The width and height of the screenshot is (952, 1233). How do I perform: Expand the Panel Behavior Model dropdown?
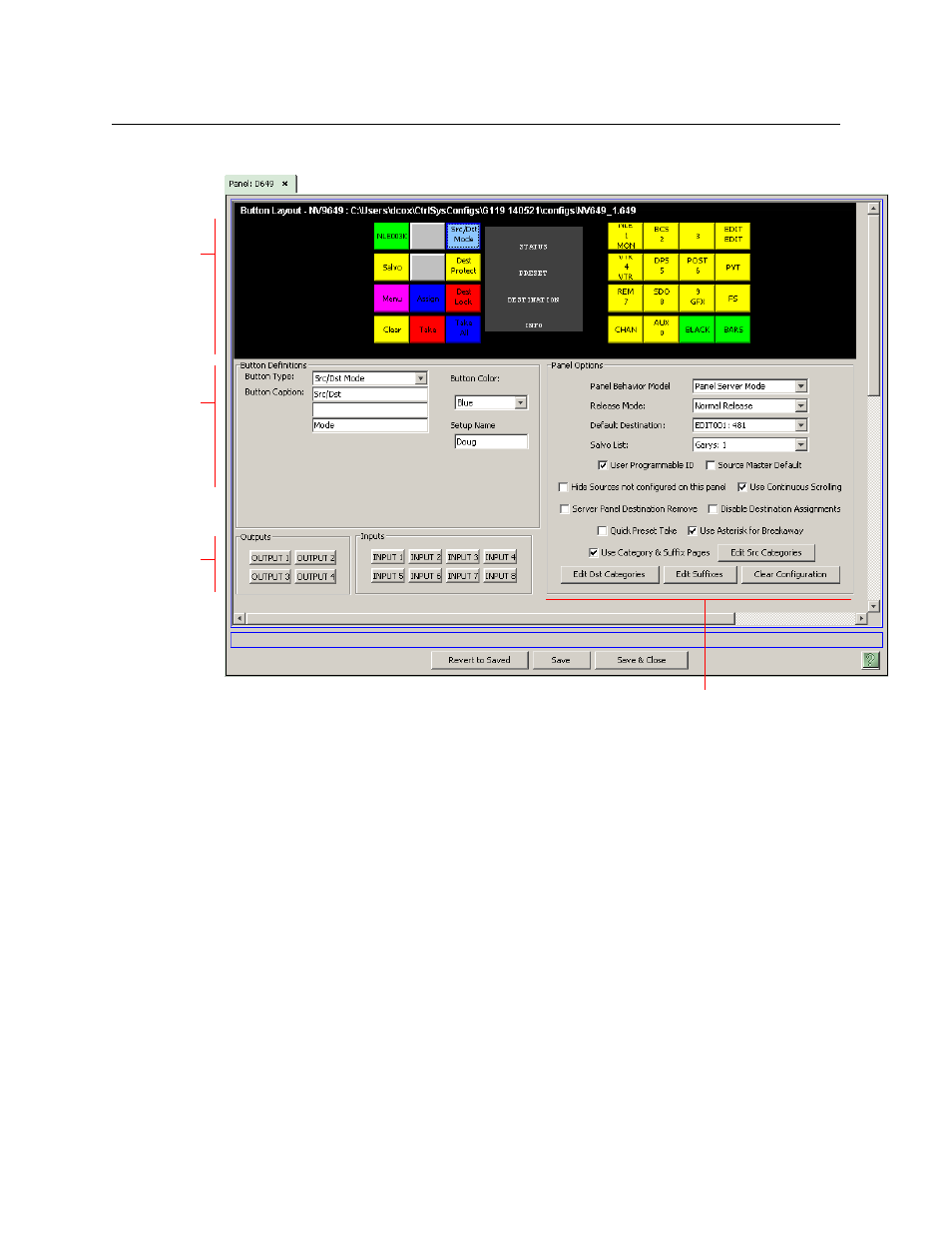coord(800,386)
